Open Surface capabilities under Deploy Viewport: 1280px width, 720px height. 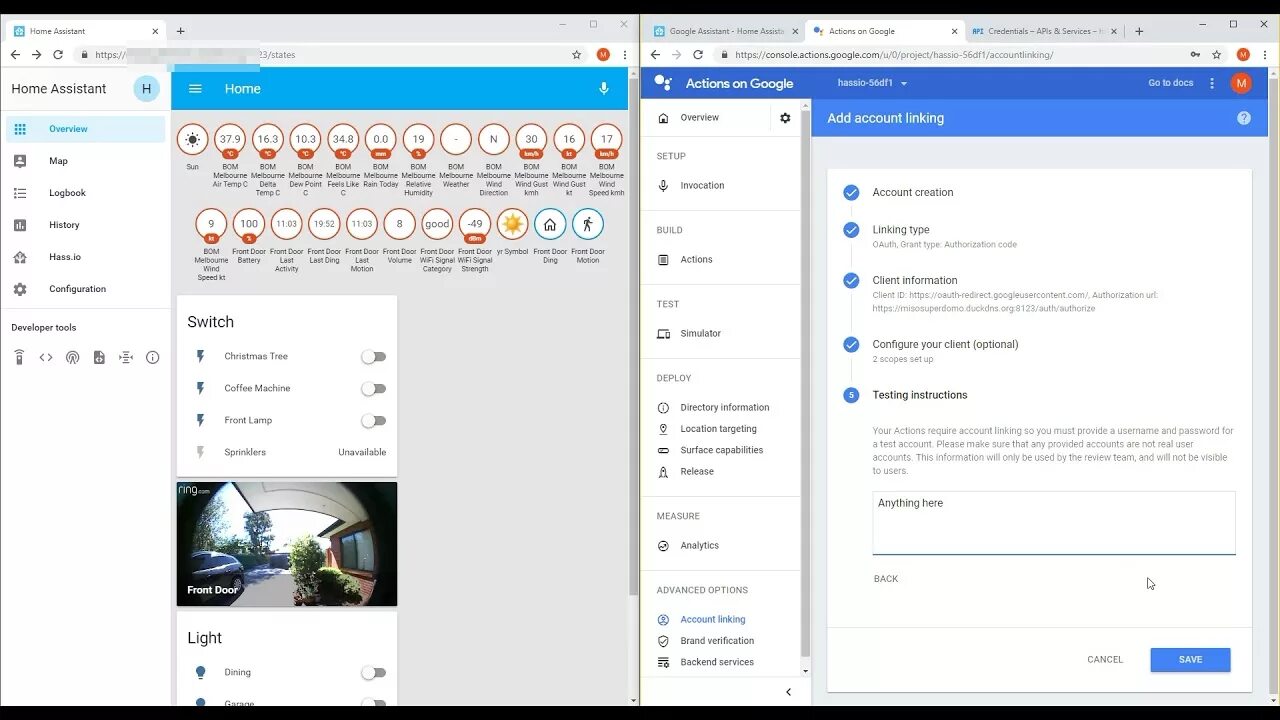point(721,450)
